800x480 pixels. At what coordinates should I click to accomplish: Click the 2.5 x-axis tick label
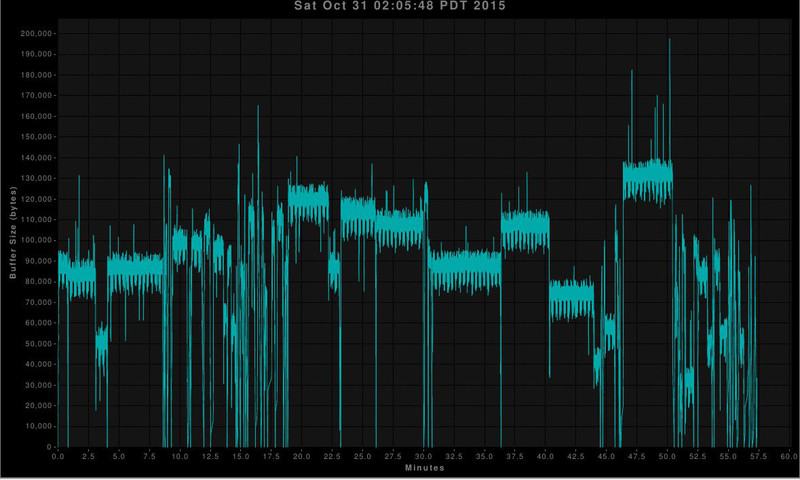[88, 456]
